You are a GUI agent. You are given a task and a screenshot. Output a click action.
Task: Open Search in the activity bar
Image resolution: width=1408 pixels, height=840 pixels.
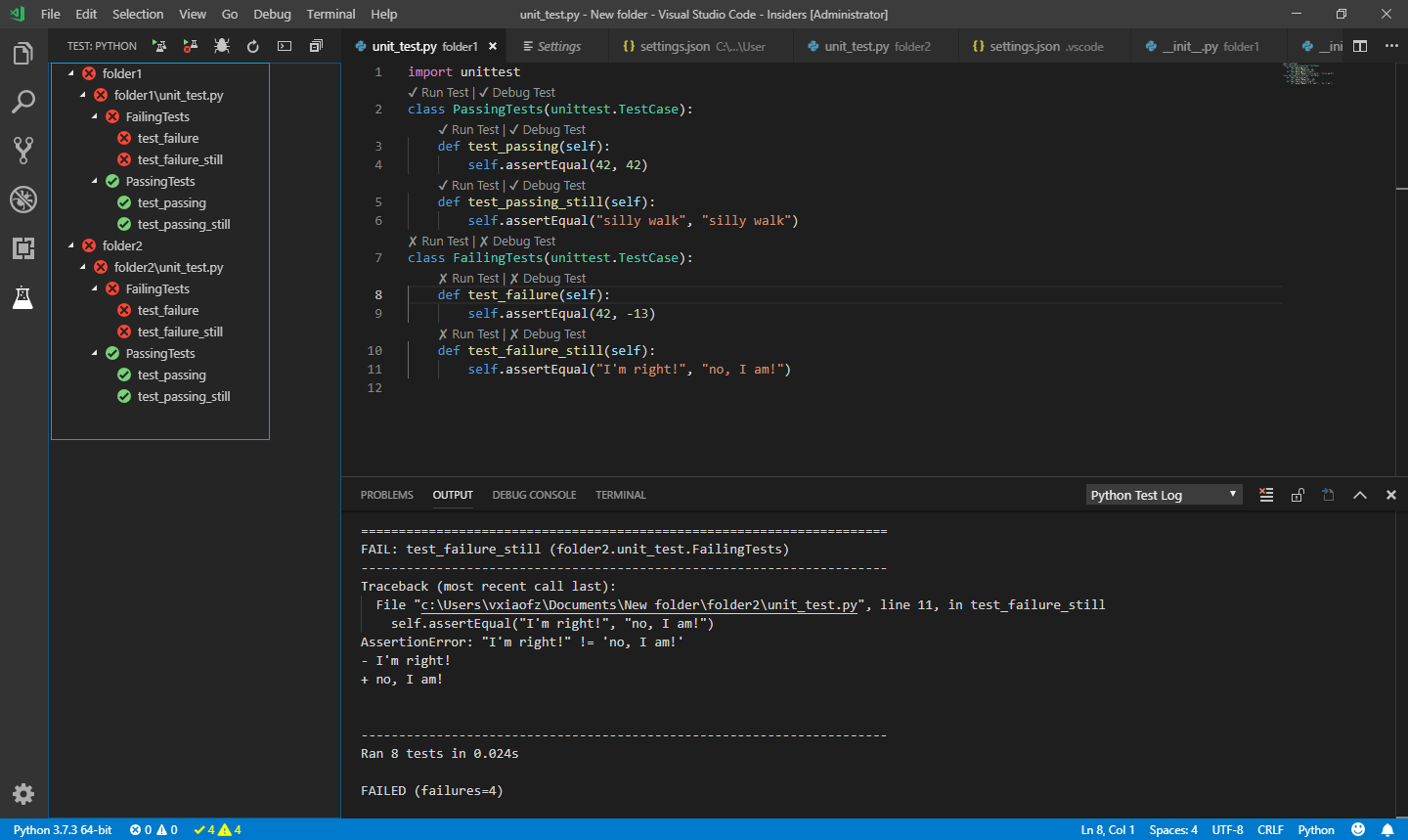click(x=22, y=102)
